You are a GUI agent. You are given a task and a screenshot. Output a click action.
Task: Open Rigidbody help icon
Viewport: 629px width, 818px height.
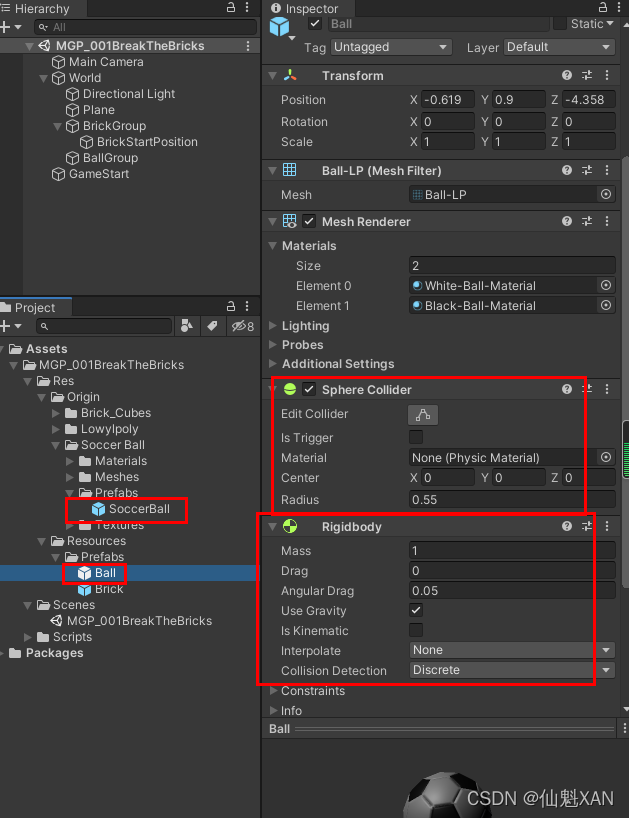click(567, 526)
